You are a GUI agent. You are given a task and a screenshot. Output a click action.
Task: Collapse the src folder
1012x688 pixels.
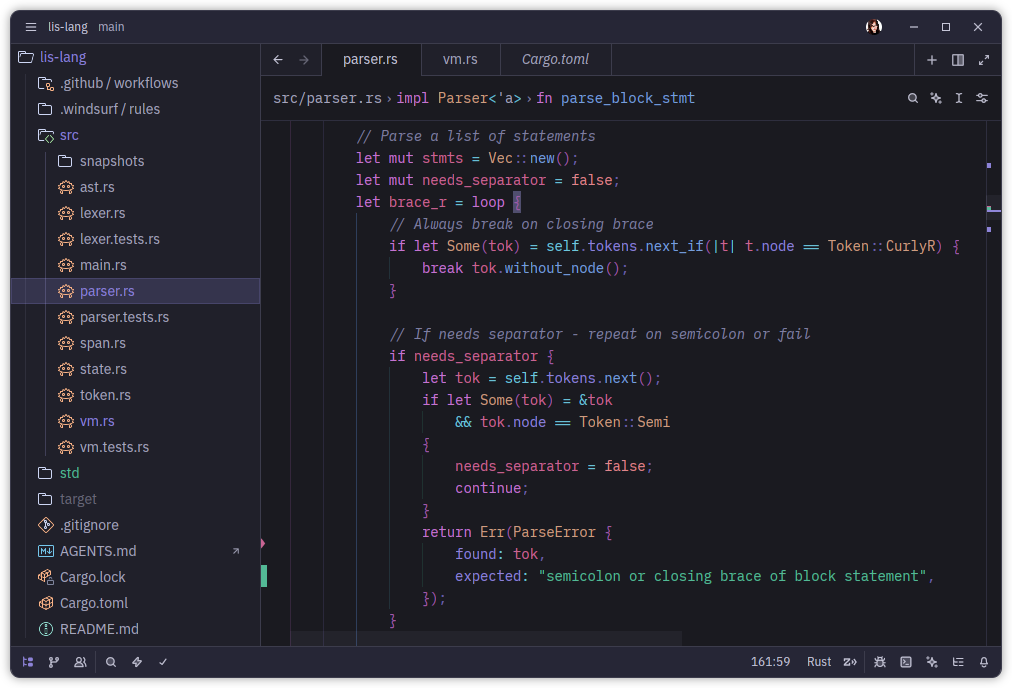point(136,135)
